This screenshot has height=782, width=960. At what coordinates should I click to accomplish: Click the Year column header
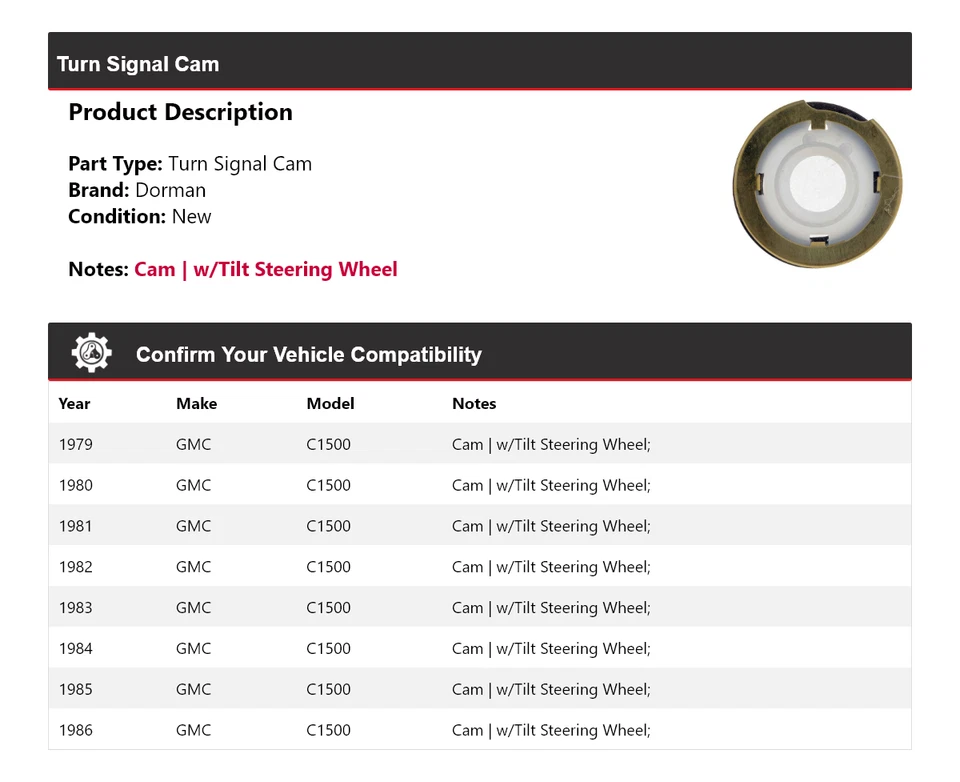click(75, 404)
